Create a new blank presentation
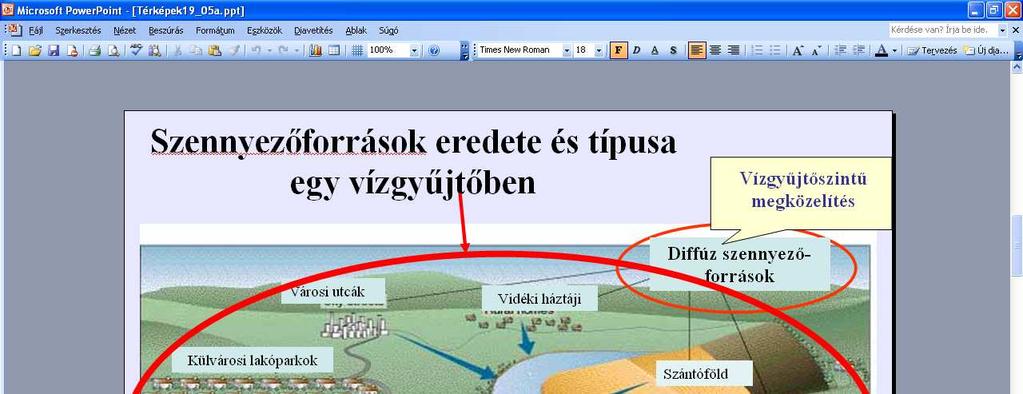The width and height of the screenshot is (1023, 394). click(16, 50)
